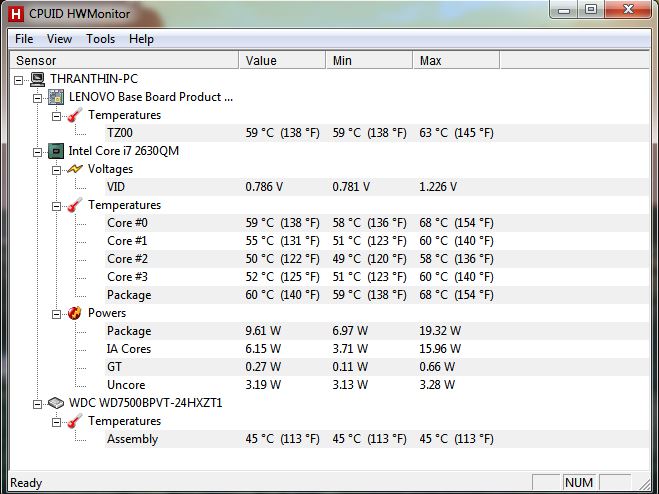Select the Voltages label
659x494 pixels.
click(x=110, y=169)
